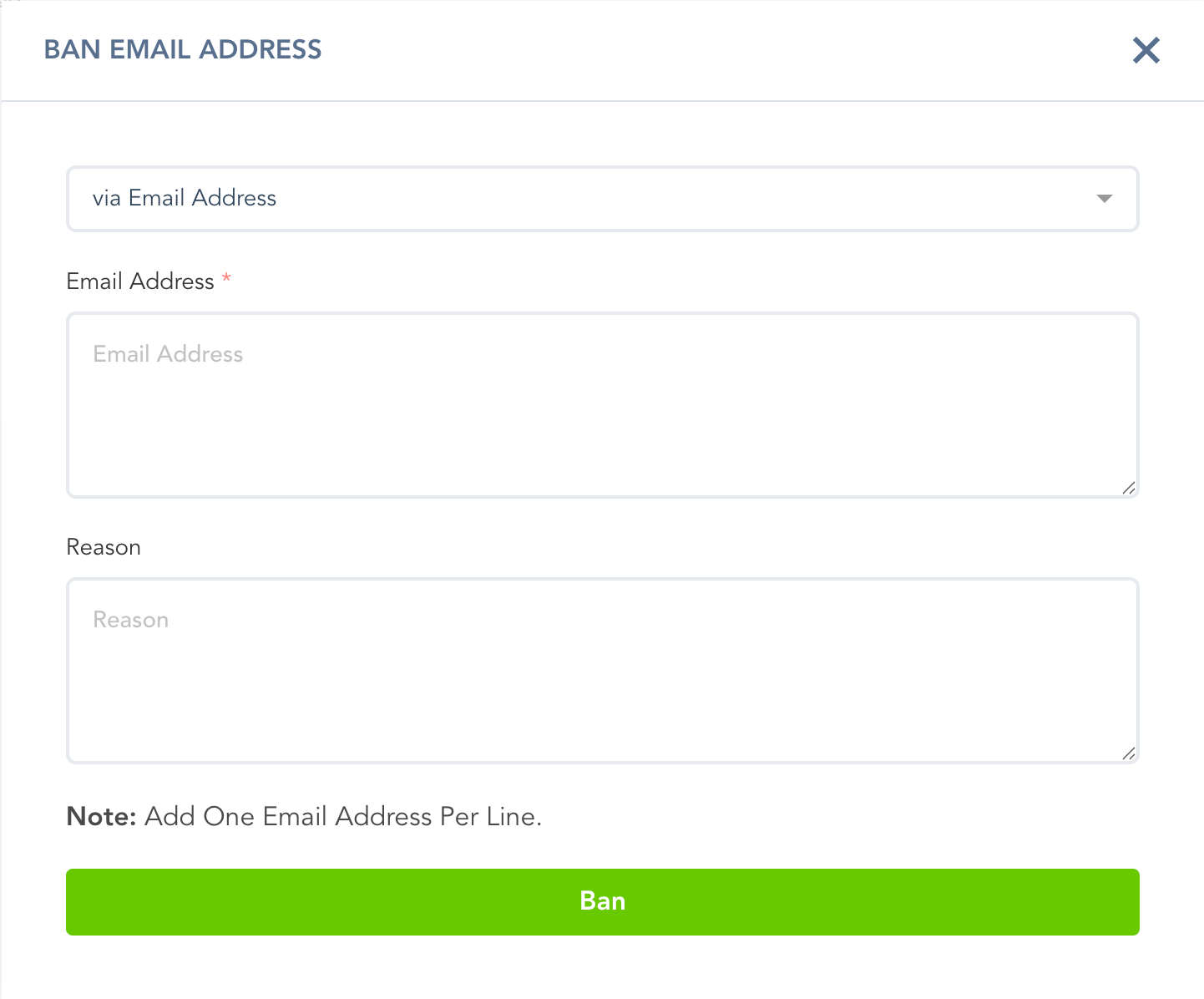
Task: Click the Email Address textarea resize handle
Action: click(x=1129, y=488)
